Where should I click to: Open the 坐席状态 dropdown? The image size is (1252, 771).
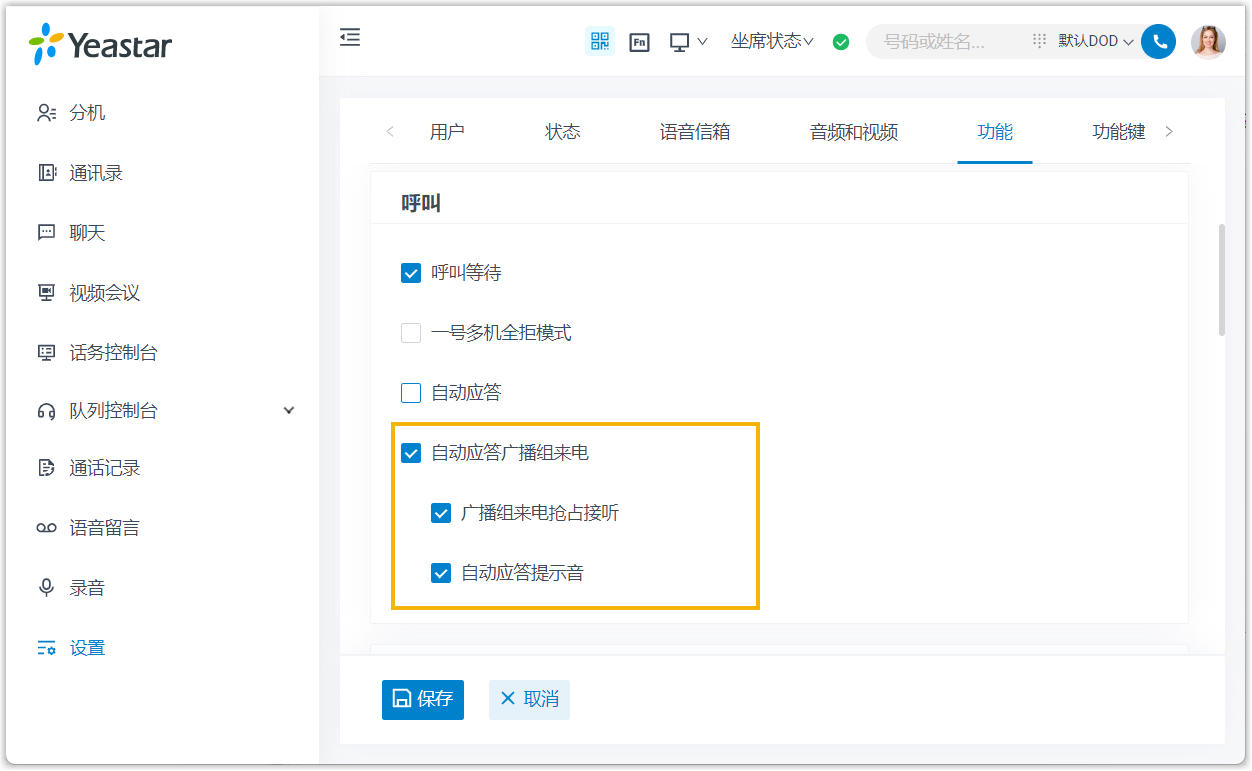click(x=772, y=41)
